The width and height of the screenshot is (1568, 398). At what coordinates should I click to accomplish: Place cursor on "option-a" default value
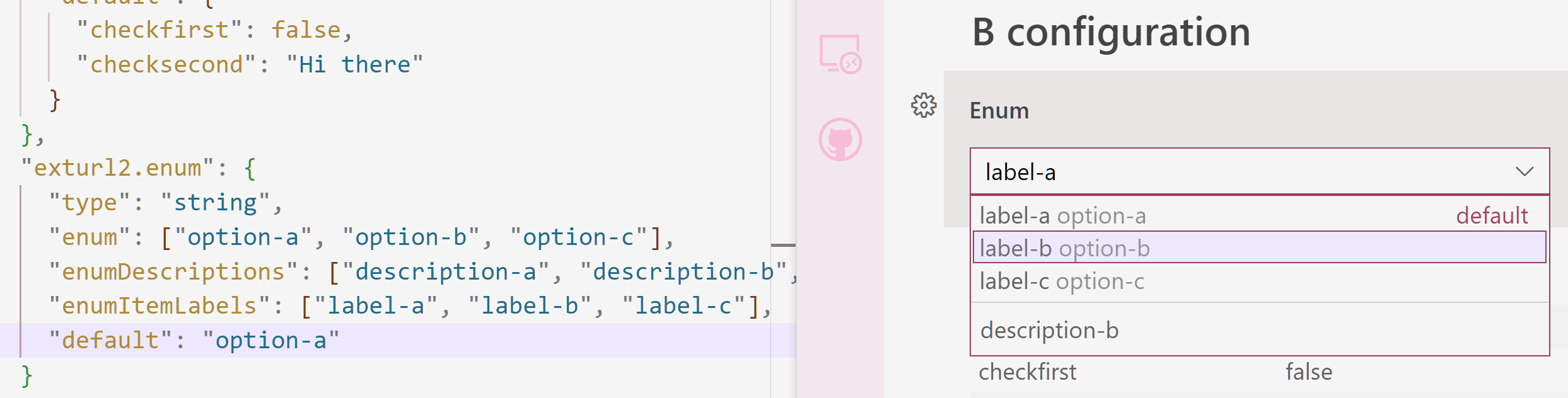(270, 341)
